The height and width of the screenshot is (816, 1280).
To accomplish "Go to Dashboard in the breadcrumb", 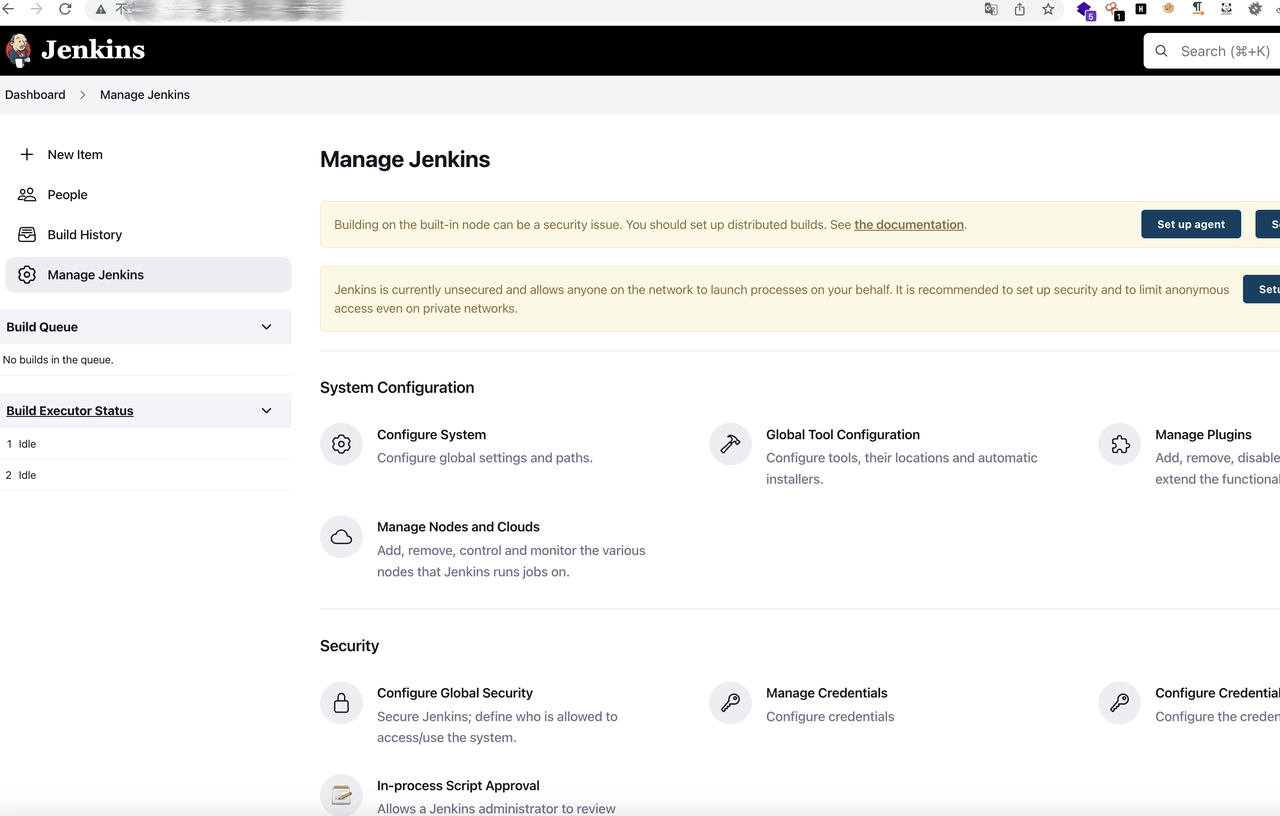I will [35, 95].
